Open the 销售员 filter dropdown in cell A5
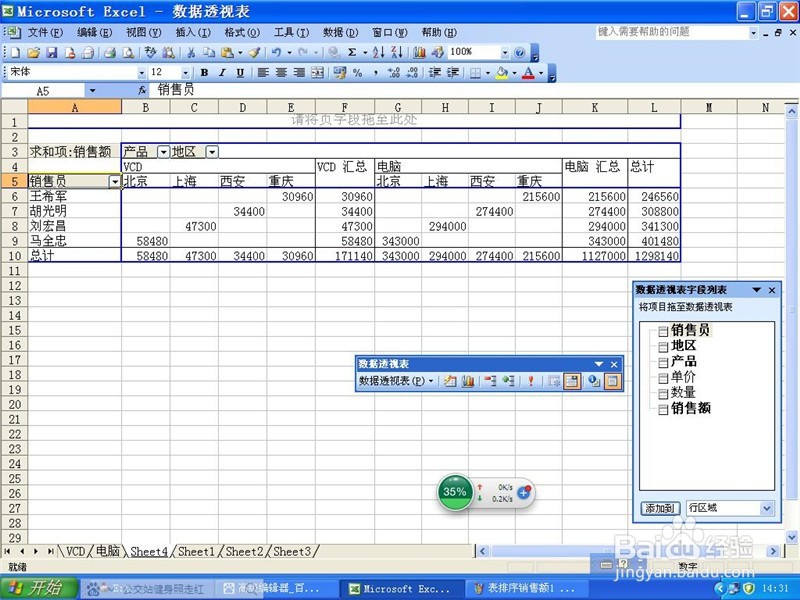This screenshot has width=800, height=600. point(113,182)
